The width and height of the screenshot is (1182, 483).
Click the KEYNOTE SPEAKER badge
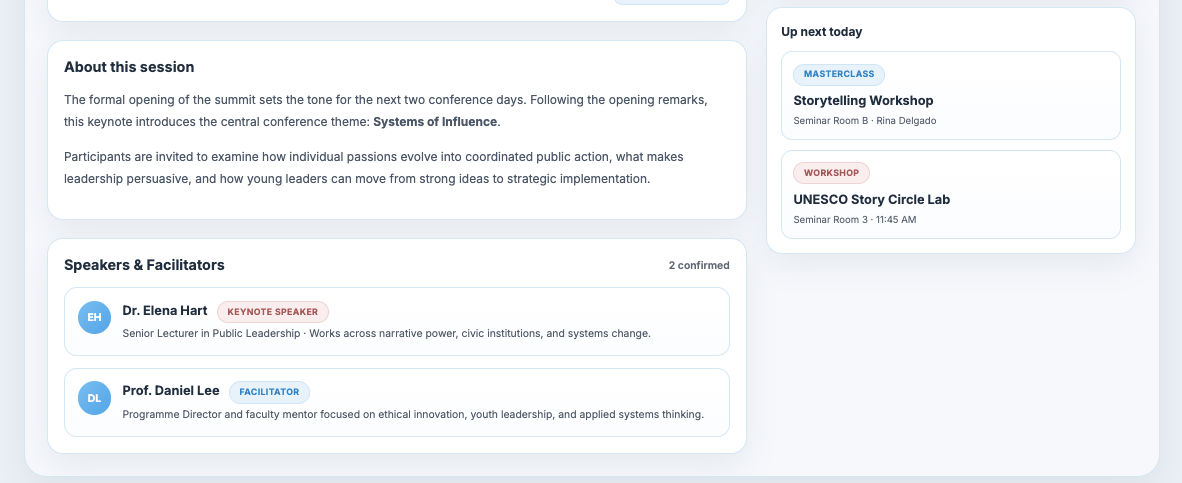point(273,312)
